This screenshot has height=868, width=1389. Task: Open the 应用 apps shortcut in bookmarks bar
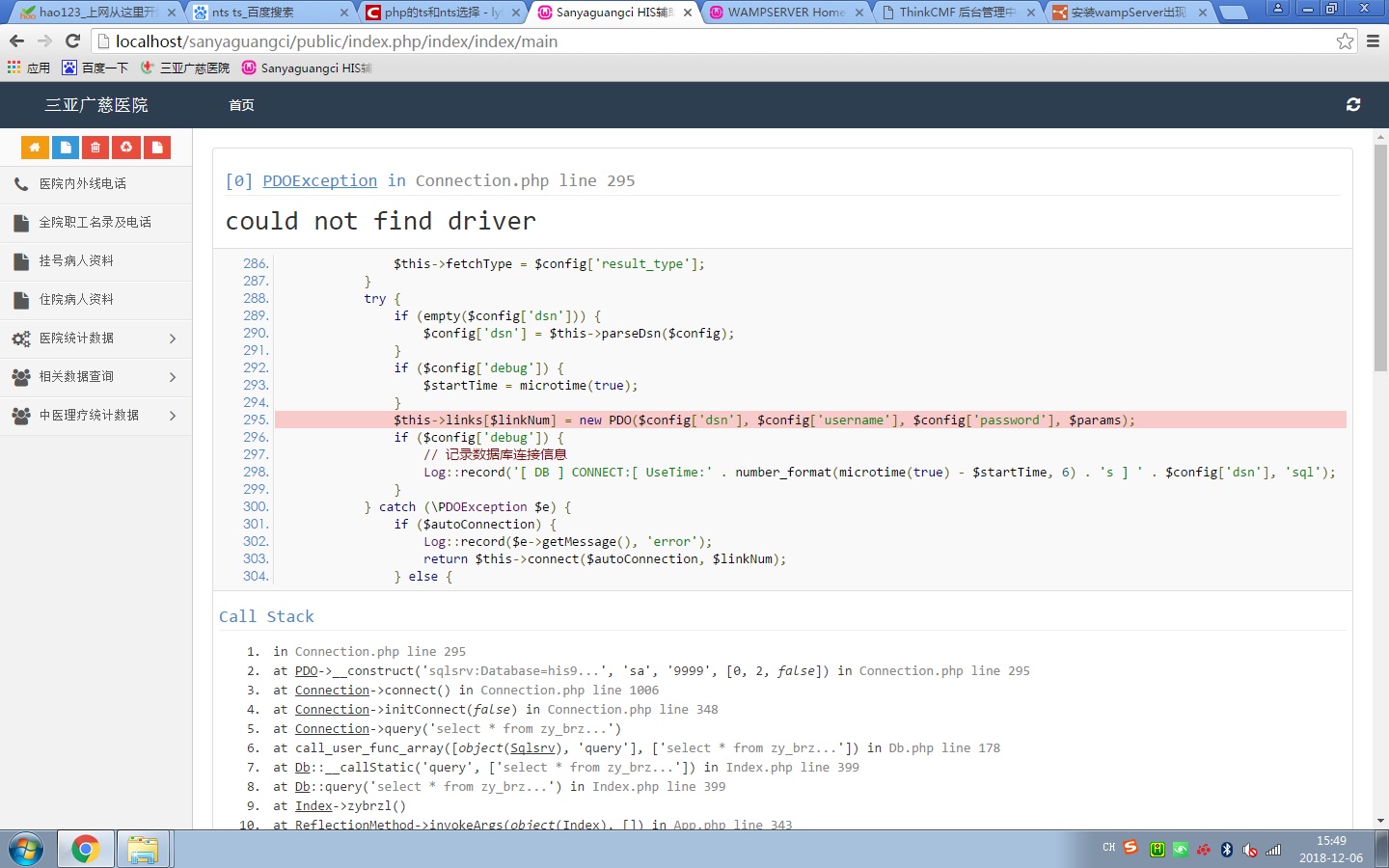pos(29,68)
